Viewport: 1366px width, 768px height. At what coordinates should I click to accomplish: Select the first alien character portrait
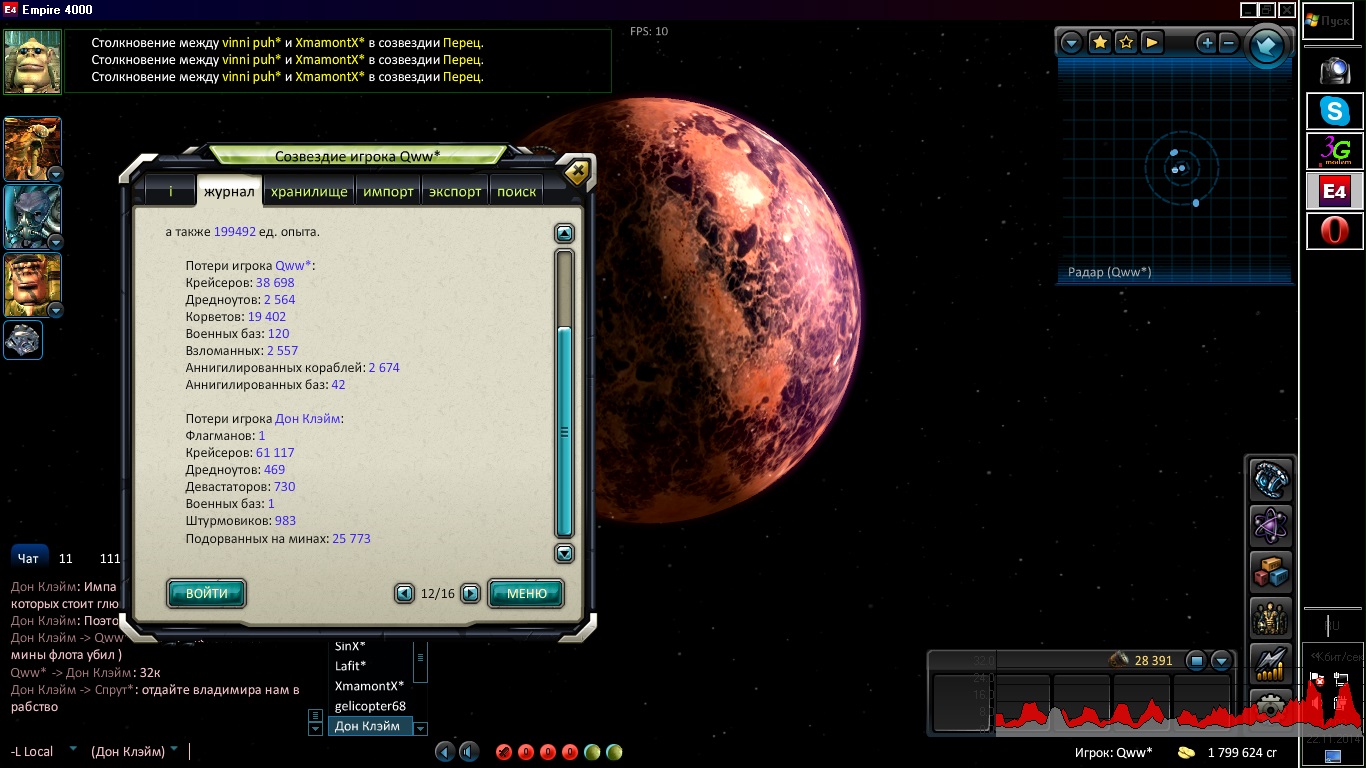tap(31, 148)
